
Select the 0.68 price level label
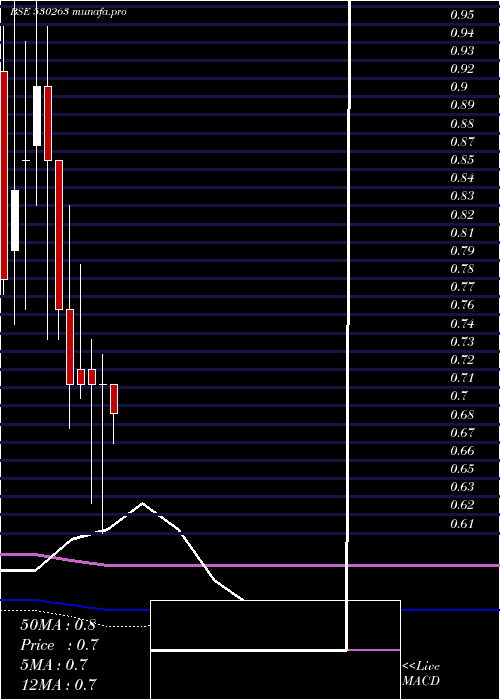(x=462, y=415)
